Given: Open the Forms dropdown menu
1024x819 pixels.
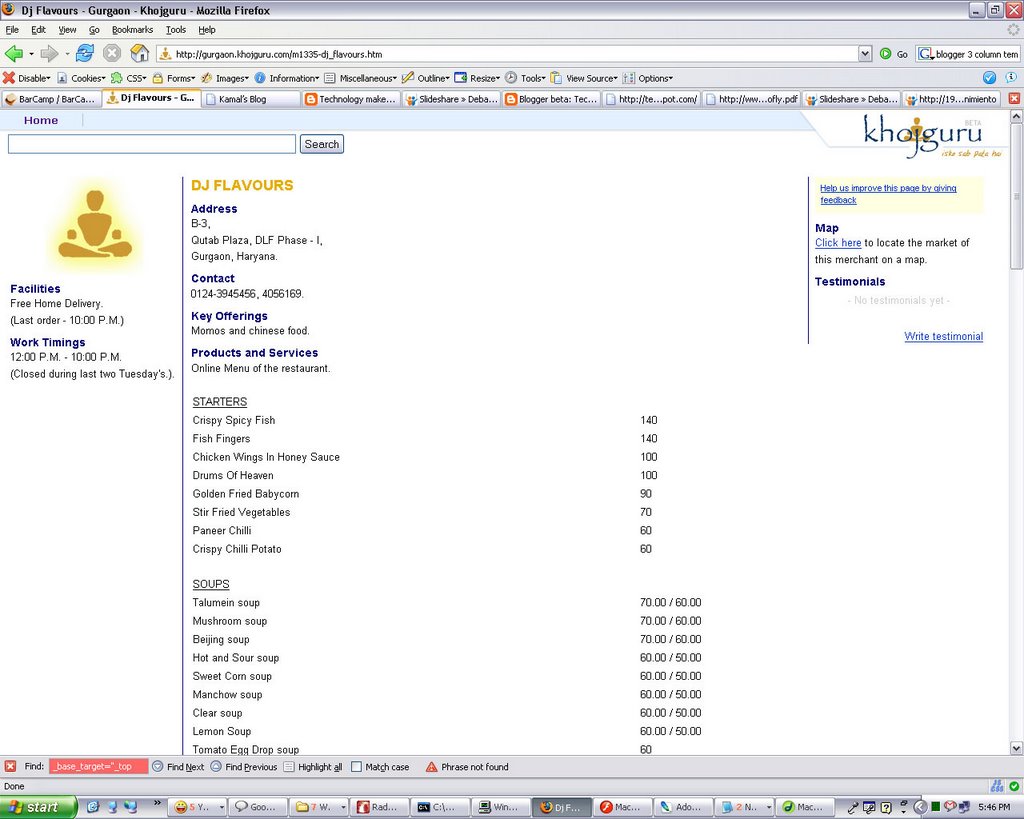Looking at the screenshot, I should coord(174,78).
